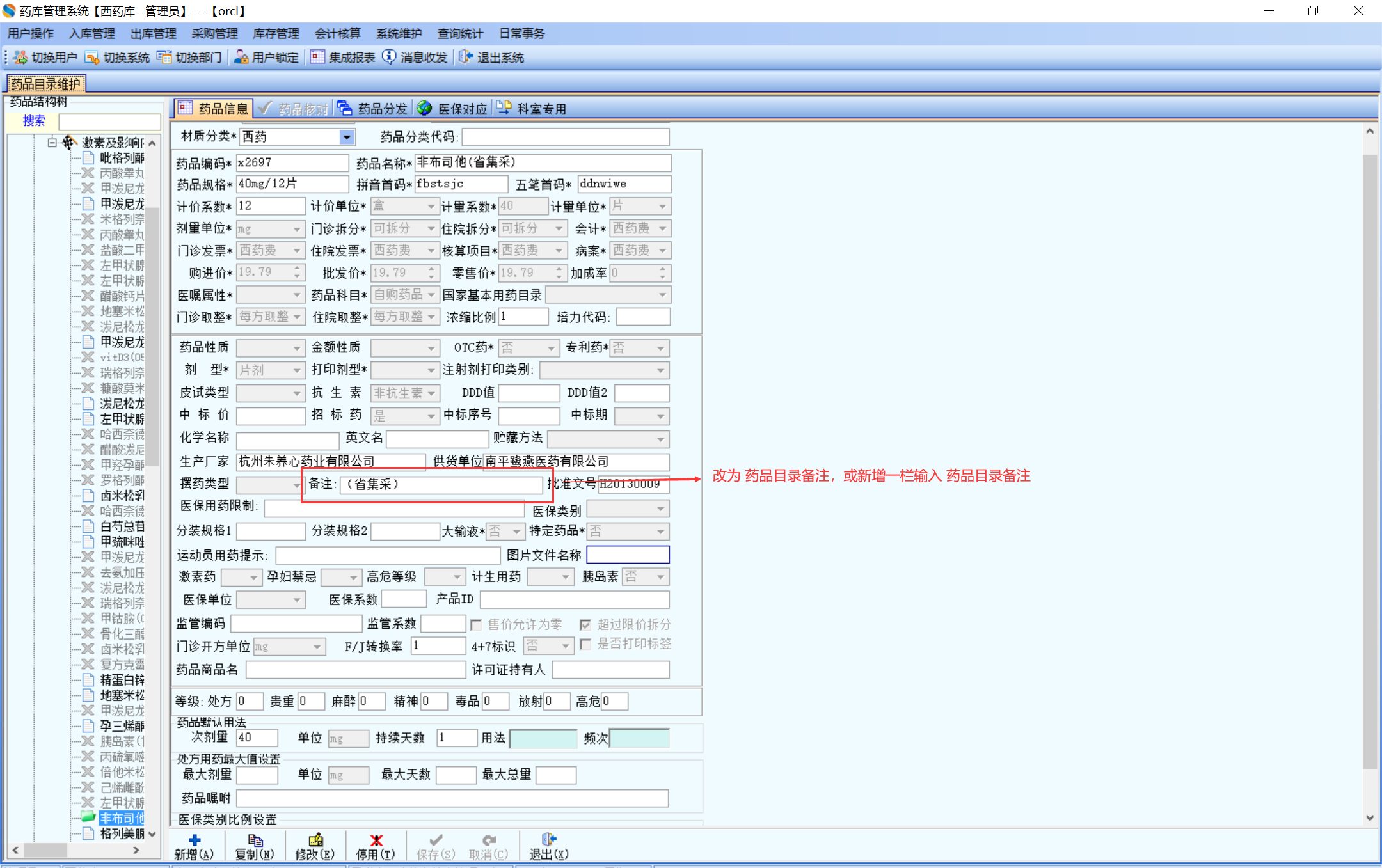1382x868 pixels.
Task: Click the 停用(T) red X icon
Action: coord(376,840)
